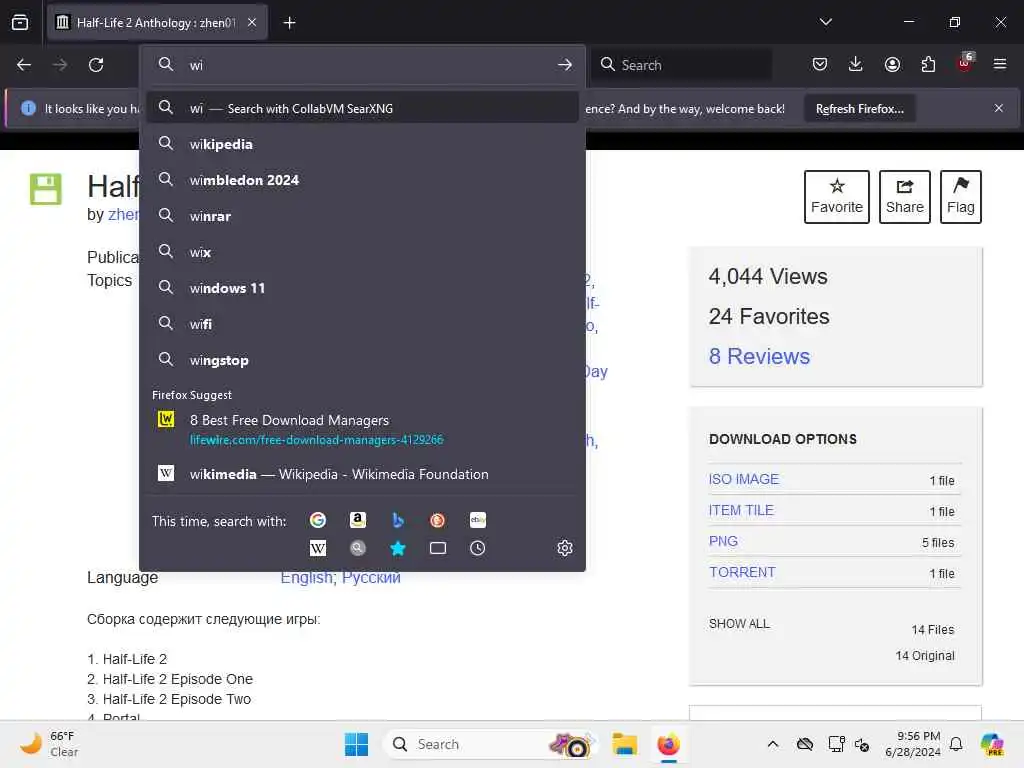This screenshot has width=1024, height=768.
Task: Open the 8 Reviews link
Action: [x=760, y=356]
